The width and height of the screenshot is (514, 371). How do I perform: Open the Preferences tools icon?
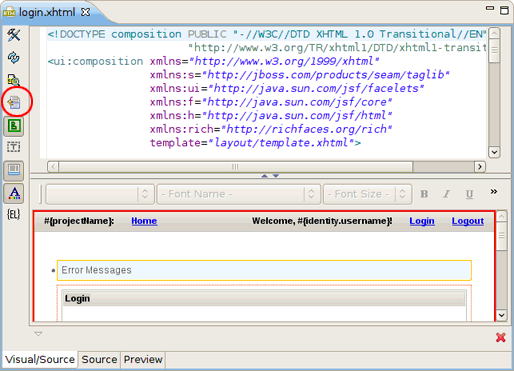14,35
